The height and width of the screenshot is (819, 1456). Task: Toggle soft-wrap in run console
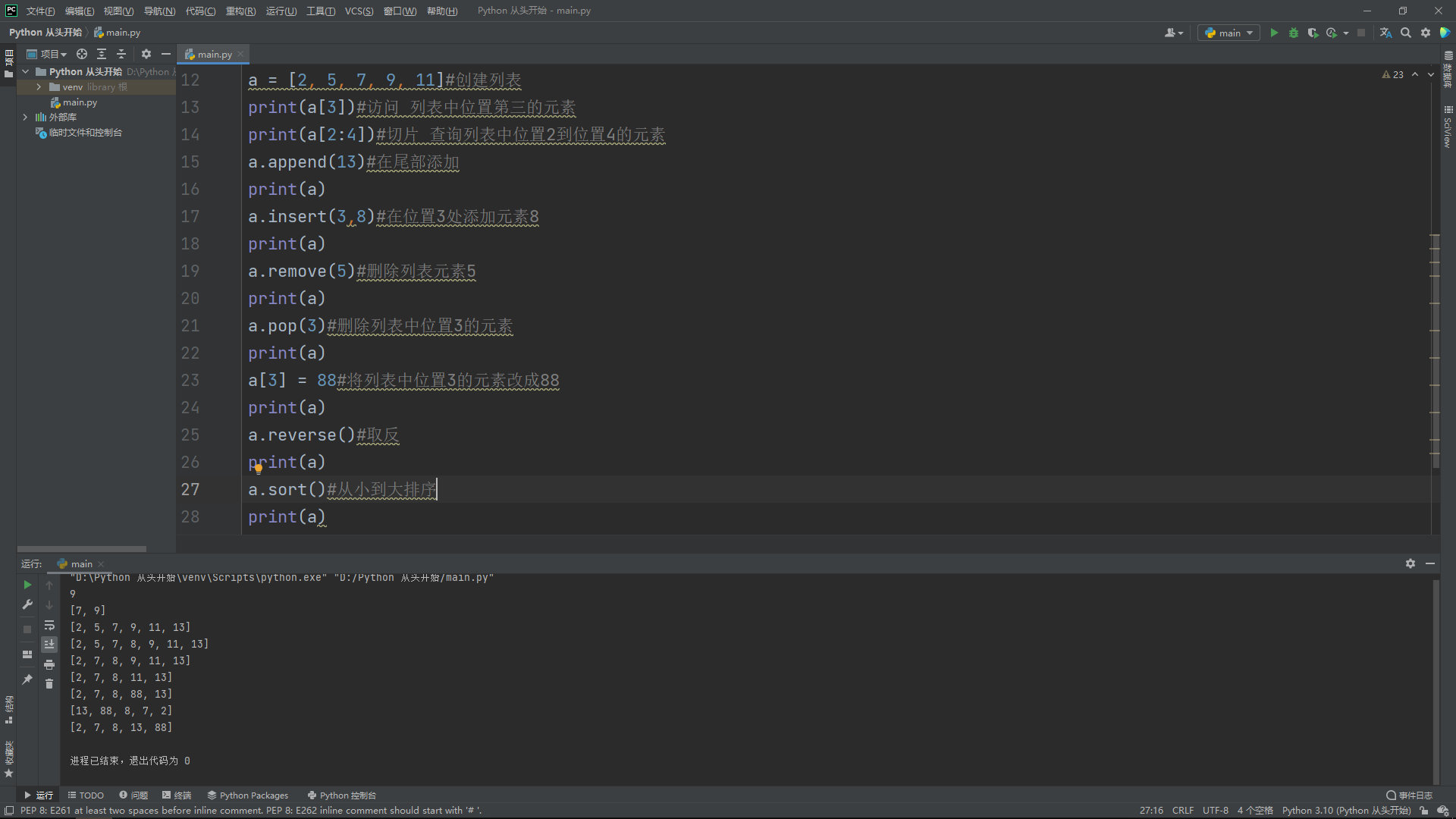coord(49,625)
